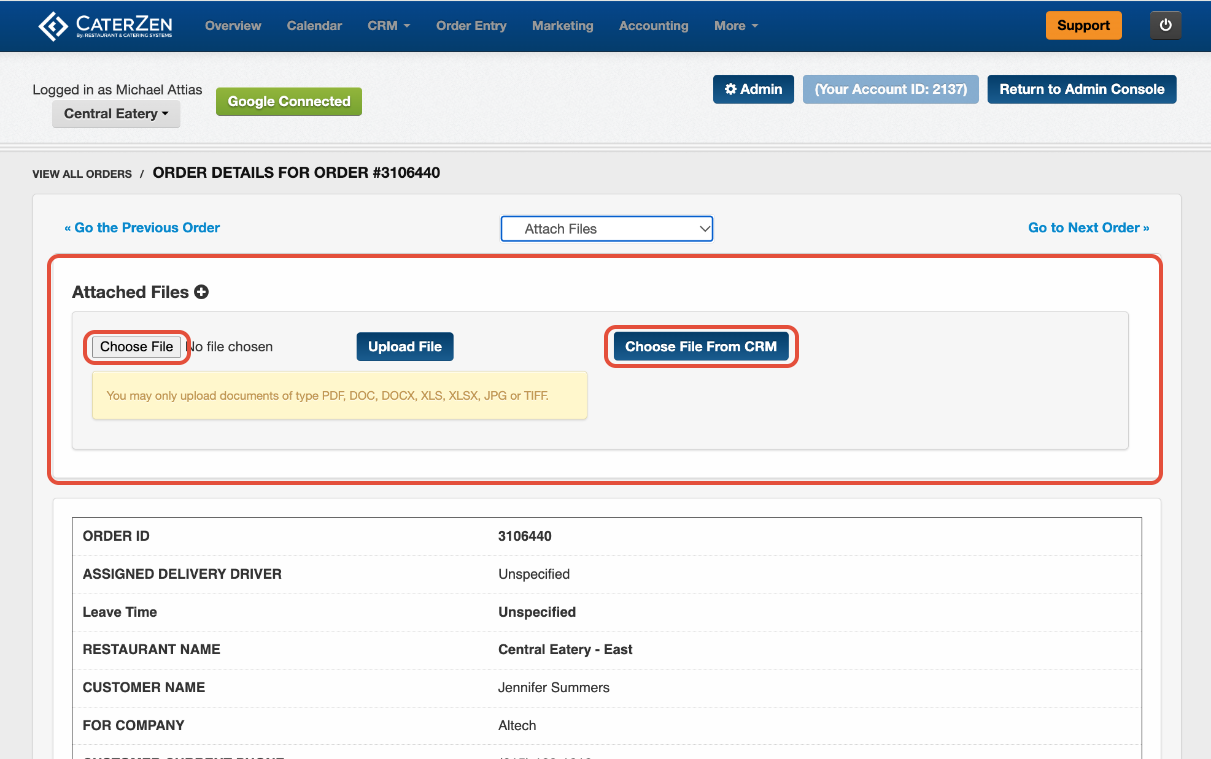The height and width of the screenshot is (759, 1211).
Task: Click the ORDER ID row label
Action: coord(116,536)
